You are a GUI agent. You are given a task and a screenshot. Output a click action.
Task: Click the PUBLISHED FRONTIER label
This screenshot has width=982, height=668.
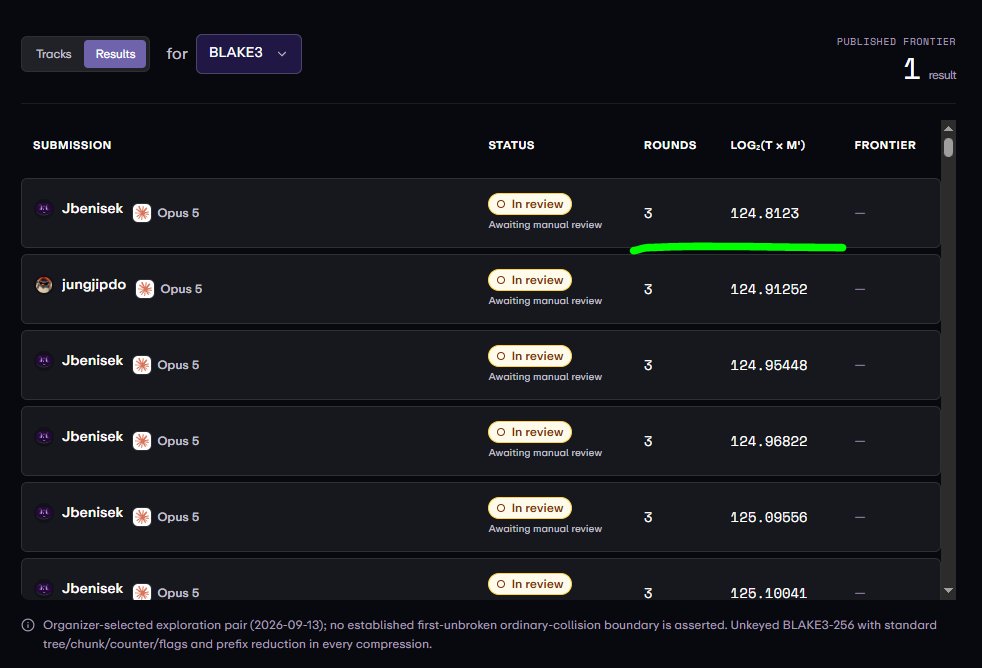click(896, 41)
